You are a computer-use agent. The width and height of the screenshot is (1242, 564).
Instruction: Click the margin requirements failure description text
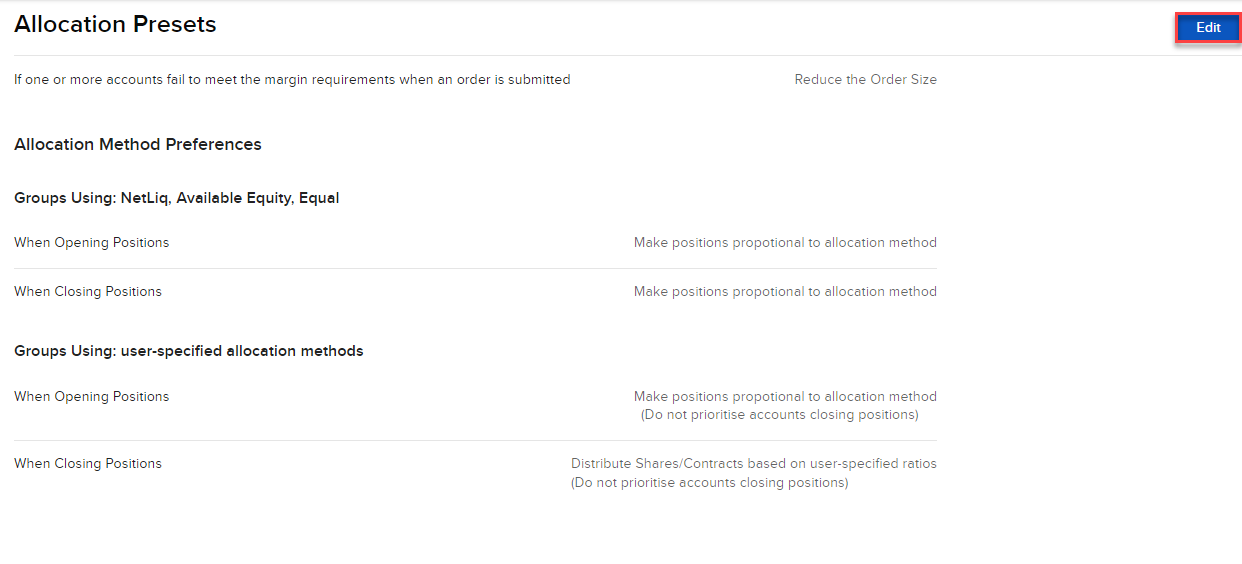pos(292,80)
